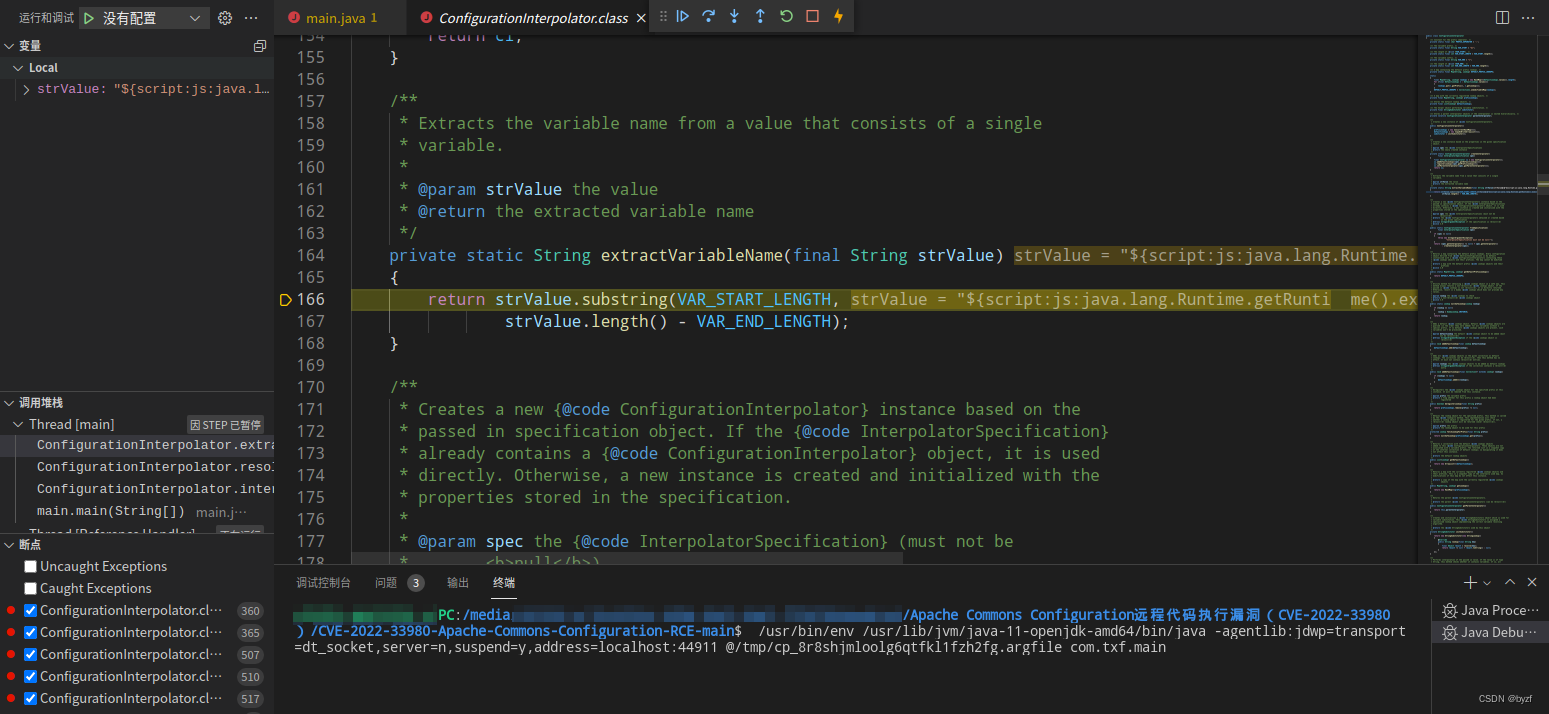Maximize the panel with up chevron
This screenshot has width=1549, height=714.
point(1510,582)
